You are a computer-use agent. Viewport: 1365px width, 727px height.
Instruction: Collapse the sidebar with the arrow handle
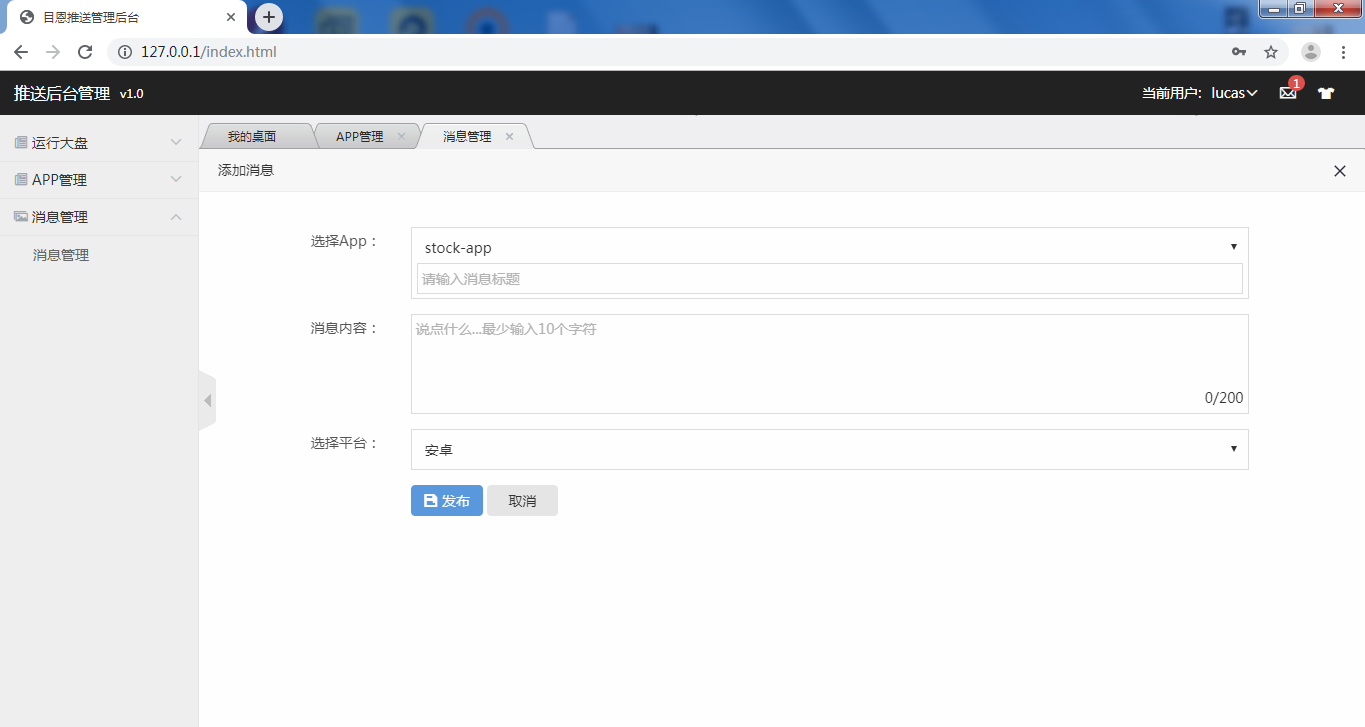point(207,400)
